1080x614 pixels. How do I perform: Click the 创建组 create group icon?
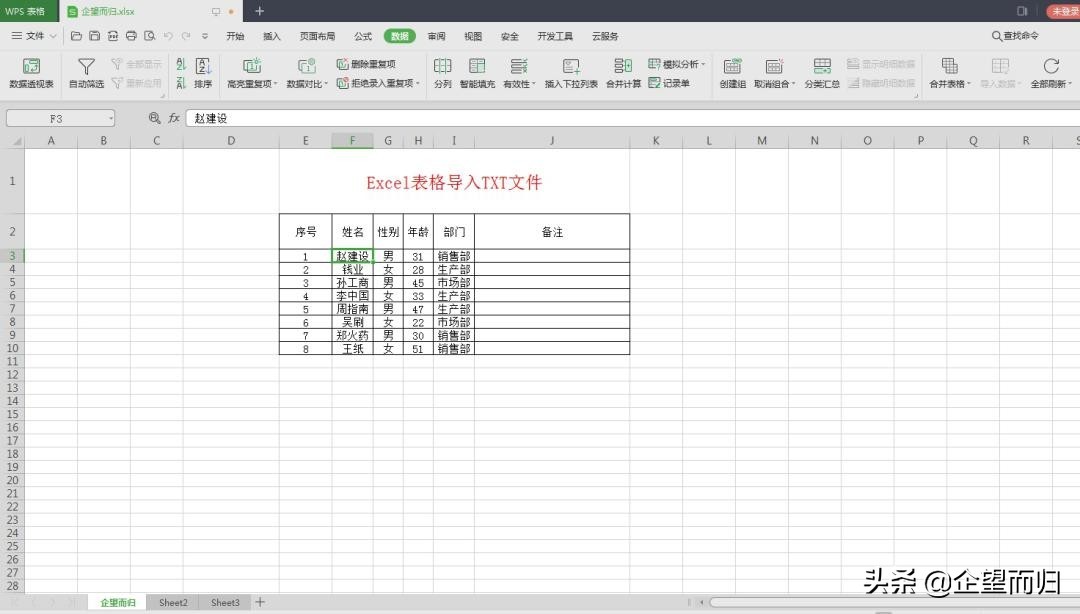tap(732, 66)
